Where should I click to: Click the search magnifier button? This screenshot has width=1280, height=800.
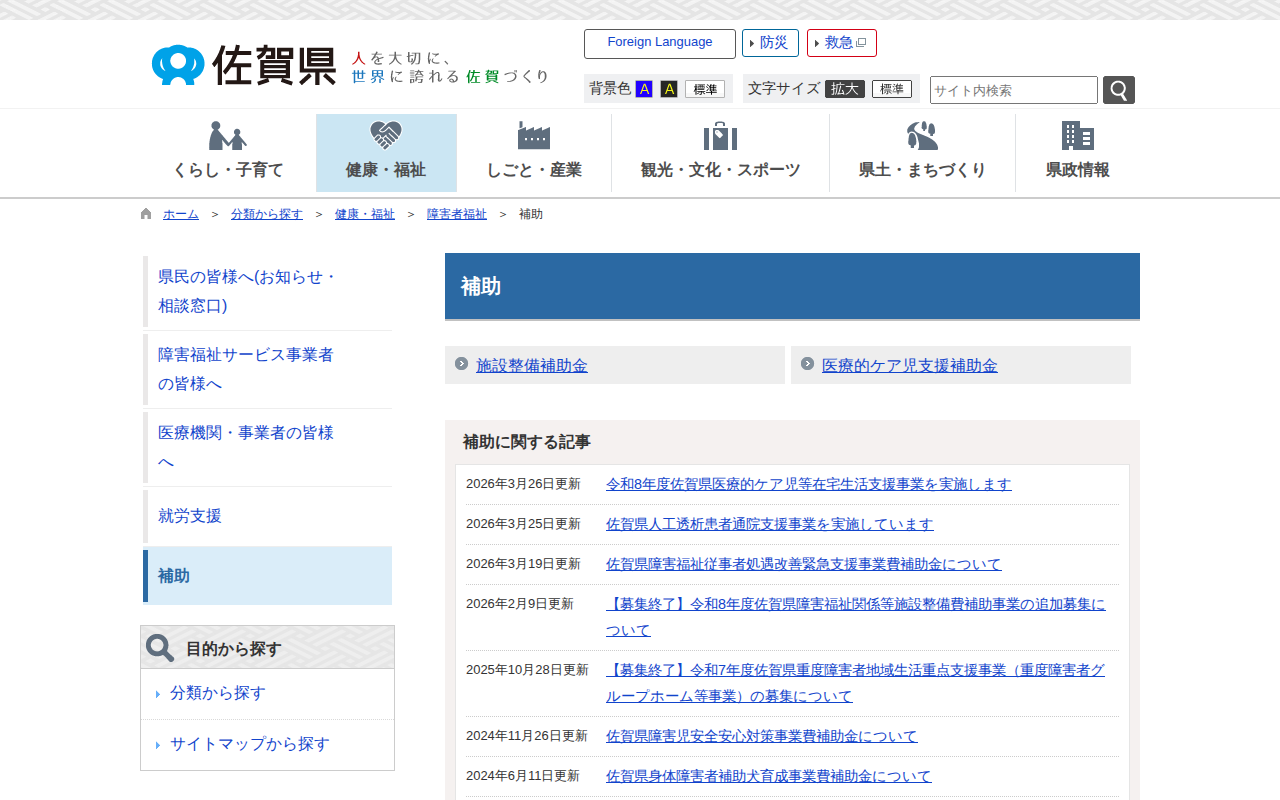1119,90
